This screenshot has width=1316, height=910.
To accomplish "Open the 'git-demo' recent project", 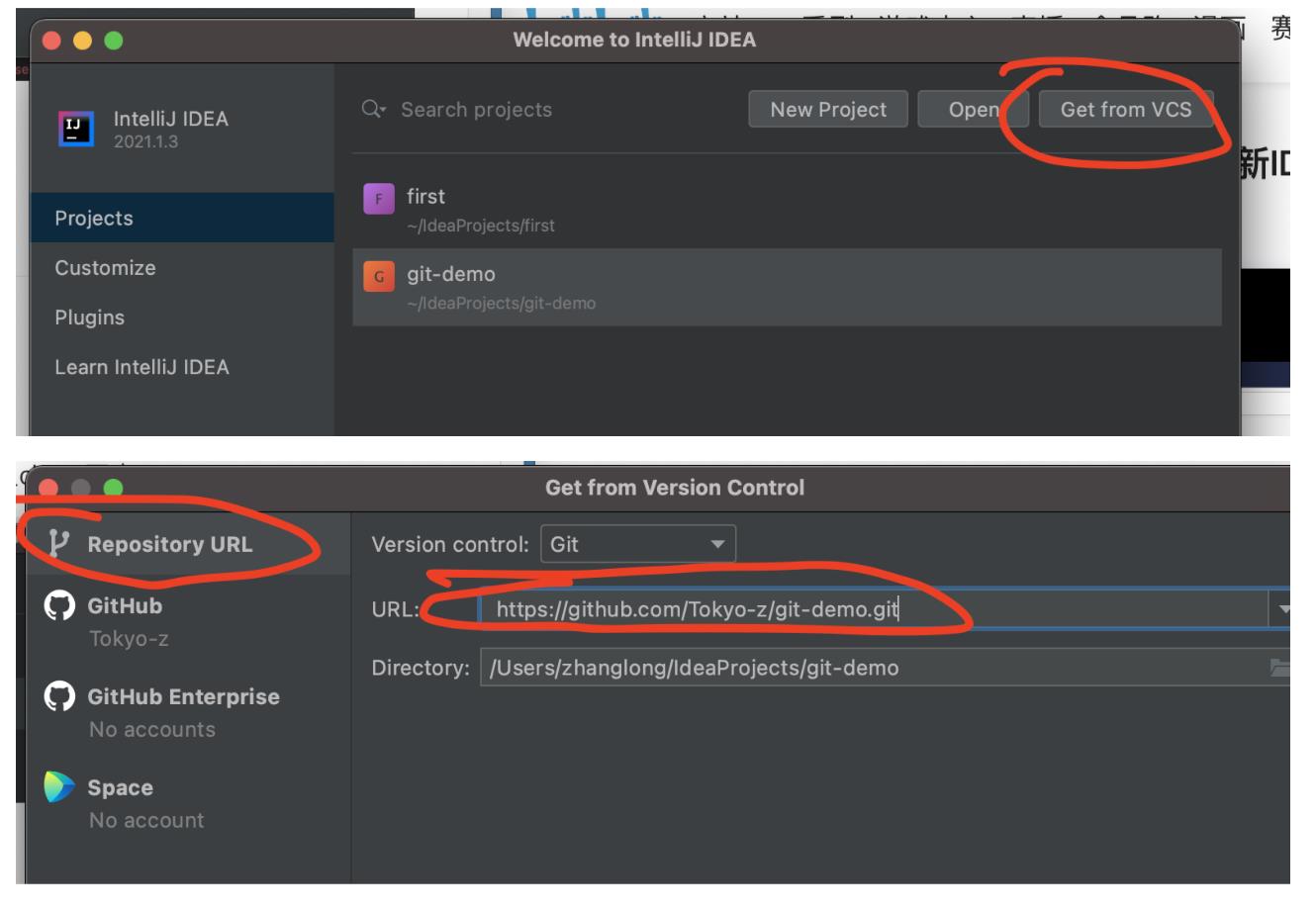I will (x=787, y=287).
